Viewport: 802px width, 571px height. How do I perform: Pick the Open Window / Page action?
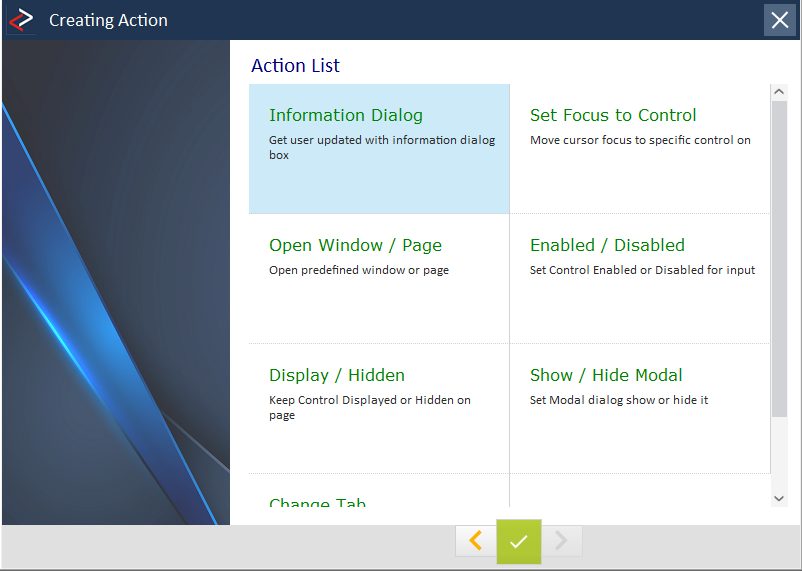[379, 278]
